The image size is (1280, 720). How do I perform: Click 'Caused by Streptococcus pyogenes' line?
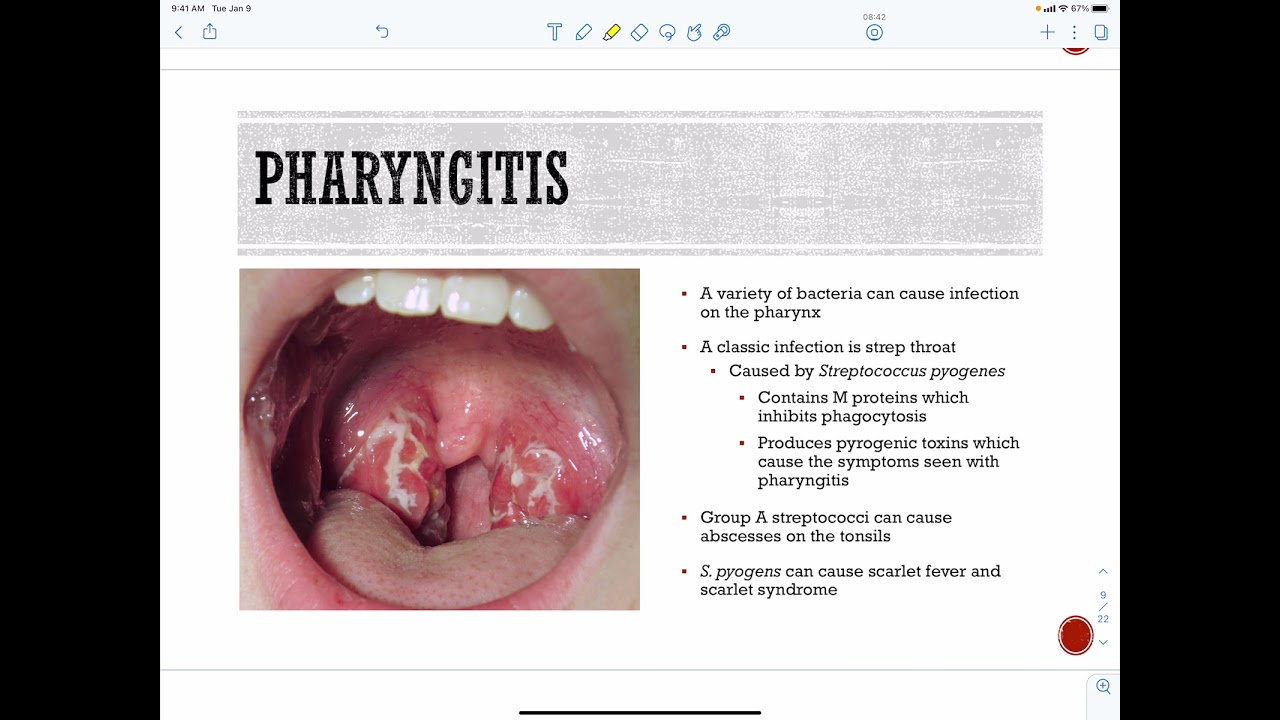pyautogui.click(x=867, y=371)
